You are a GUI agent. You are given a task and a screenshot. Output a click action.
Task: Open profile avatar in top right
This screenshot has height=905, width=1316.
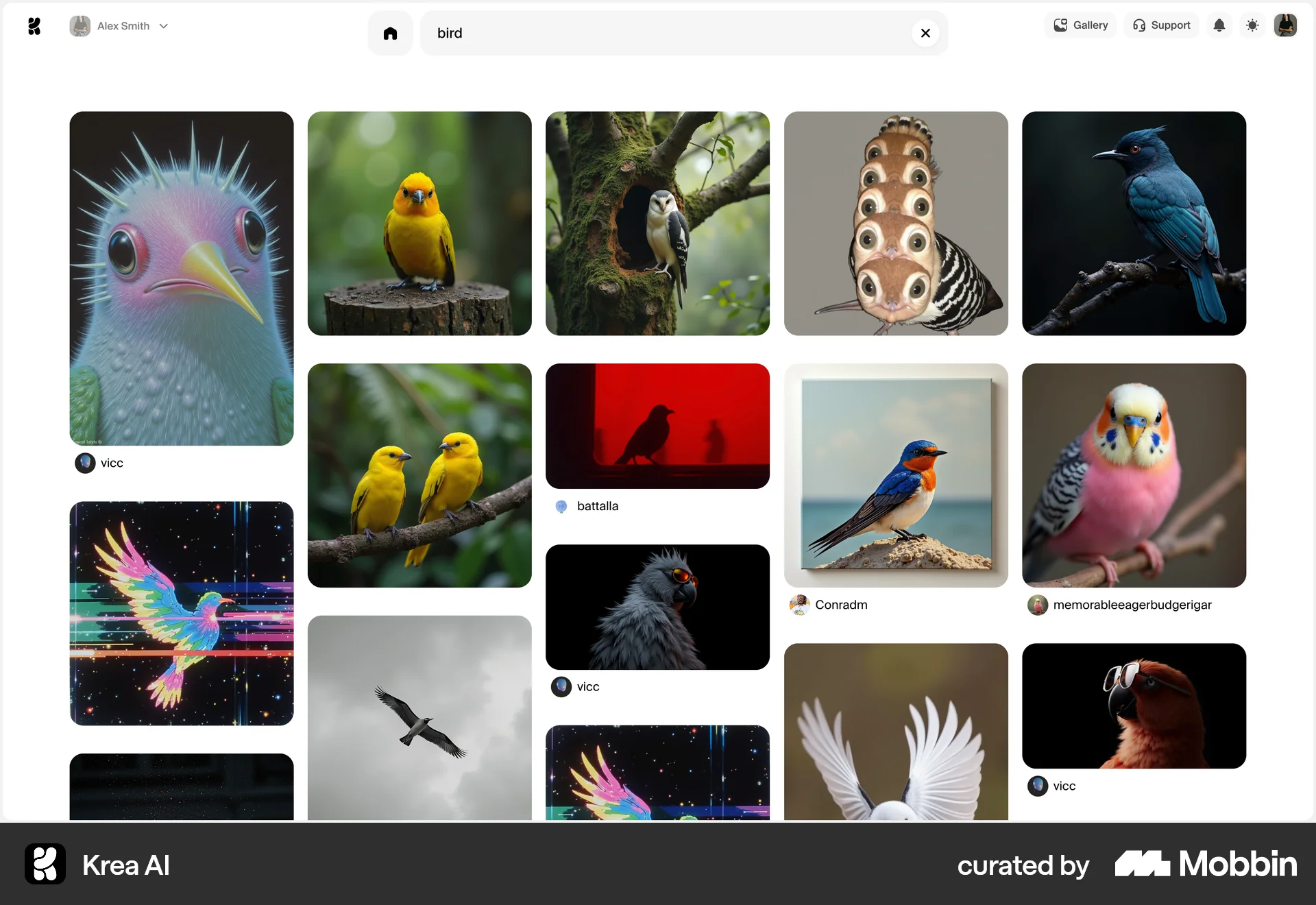(1285, 25)
